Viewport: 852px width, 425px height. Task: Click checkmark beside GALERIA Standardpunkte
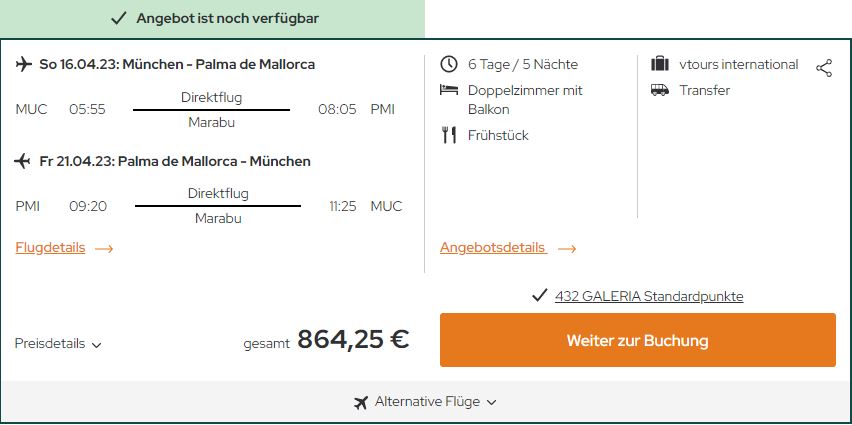click(539, 296)
